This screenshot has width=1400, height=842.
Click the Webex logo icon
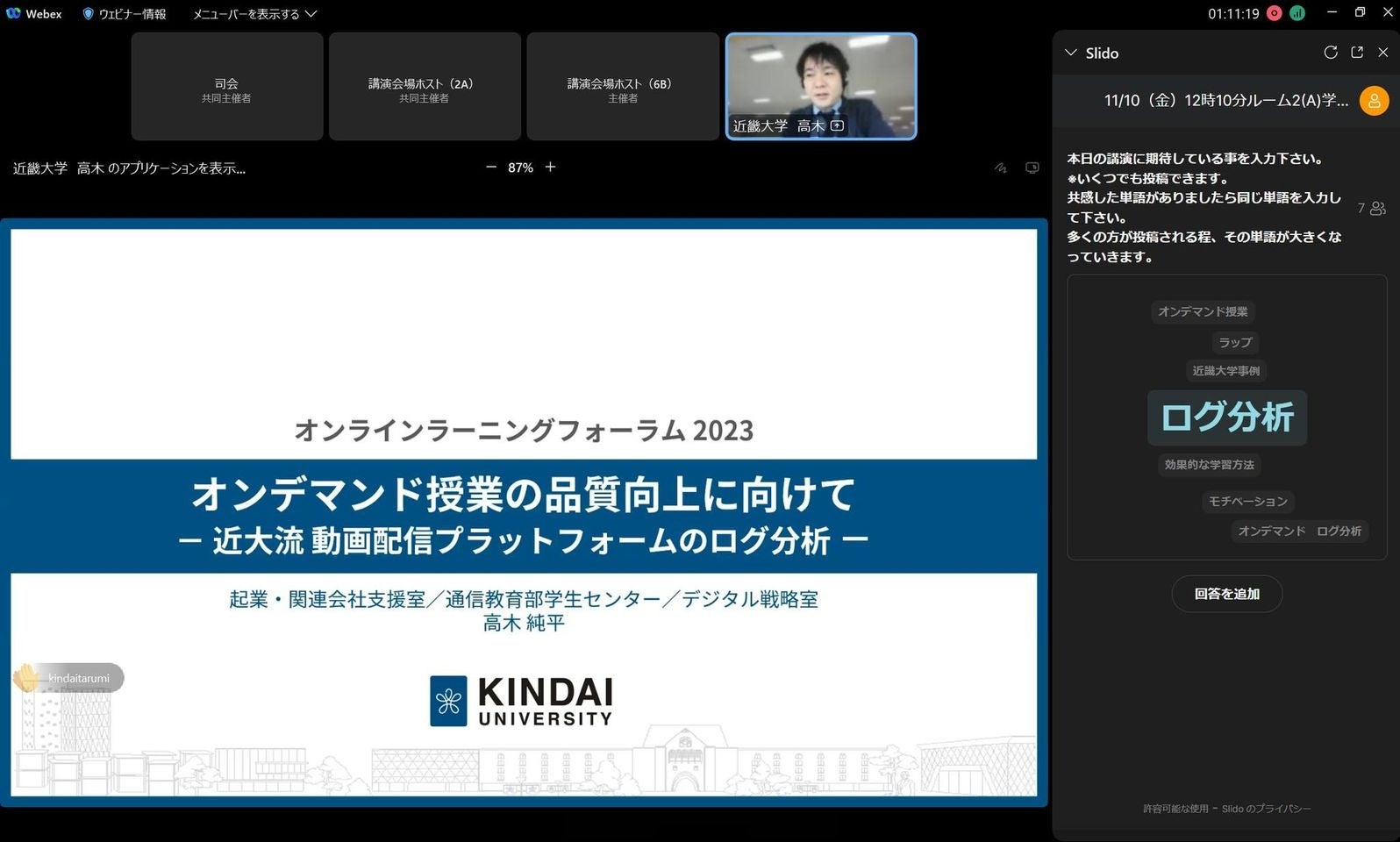pyautogui.click(x=13, y=13)
